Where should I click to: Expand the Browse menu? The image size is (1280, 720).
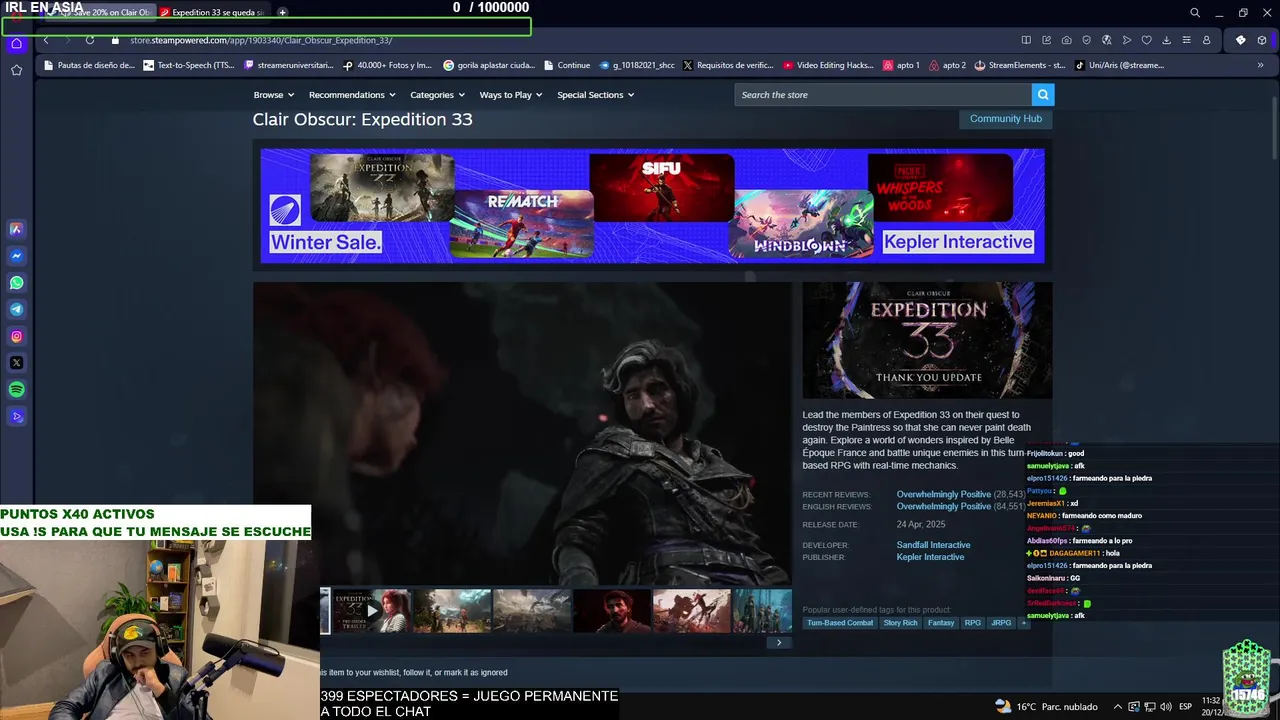273,95
